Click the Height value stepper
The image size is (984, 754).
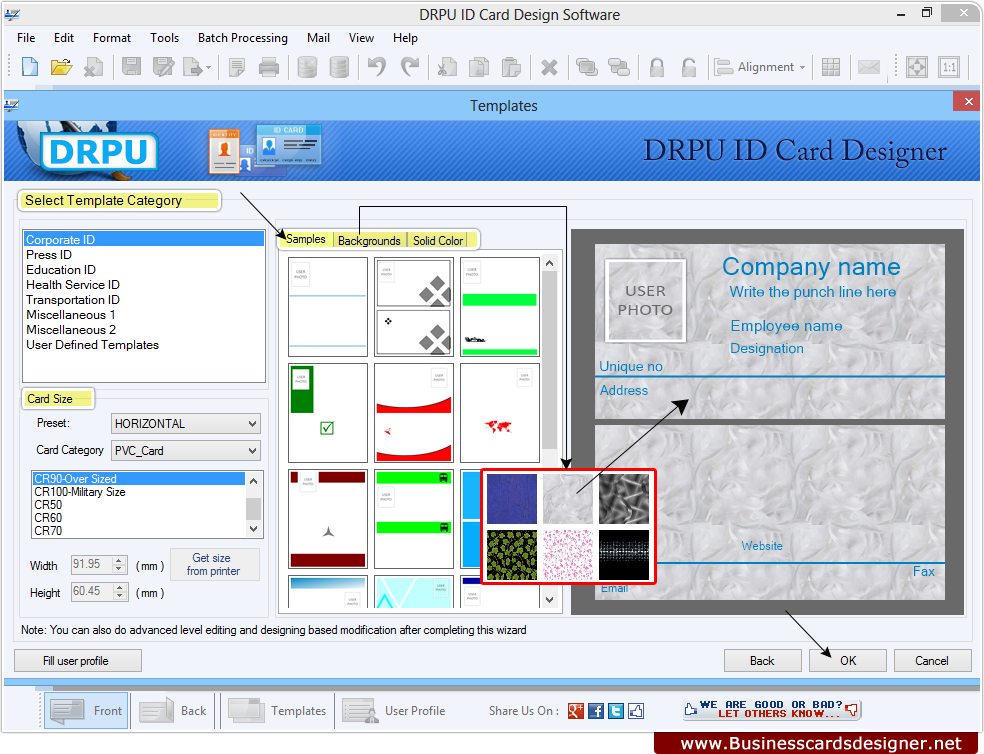[119, 591]
